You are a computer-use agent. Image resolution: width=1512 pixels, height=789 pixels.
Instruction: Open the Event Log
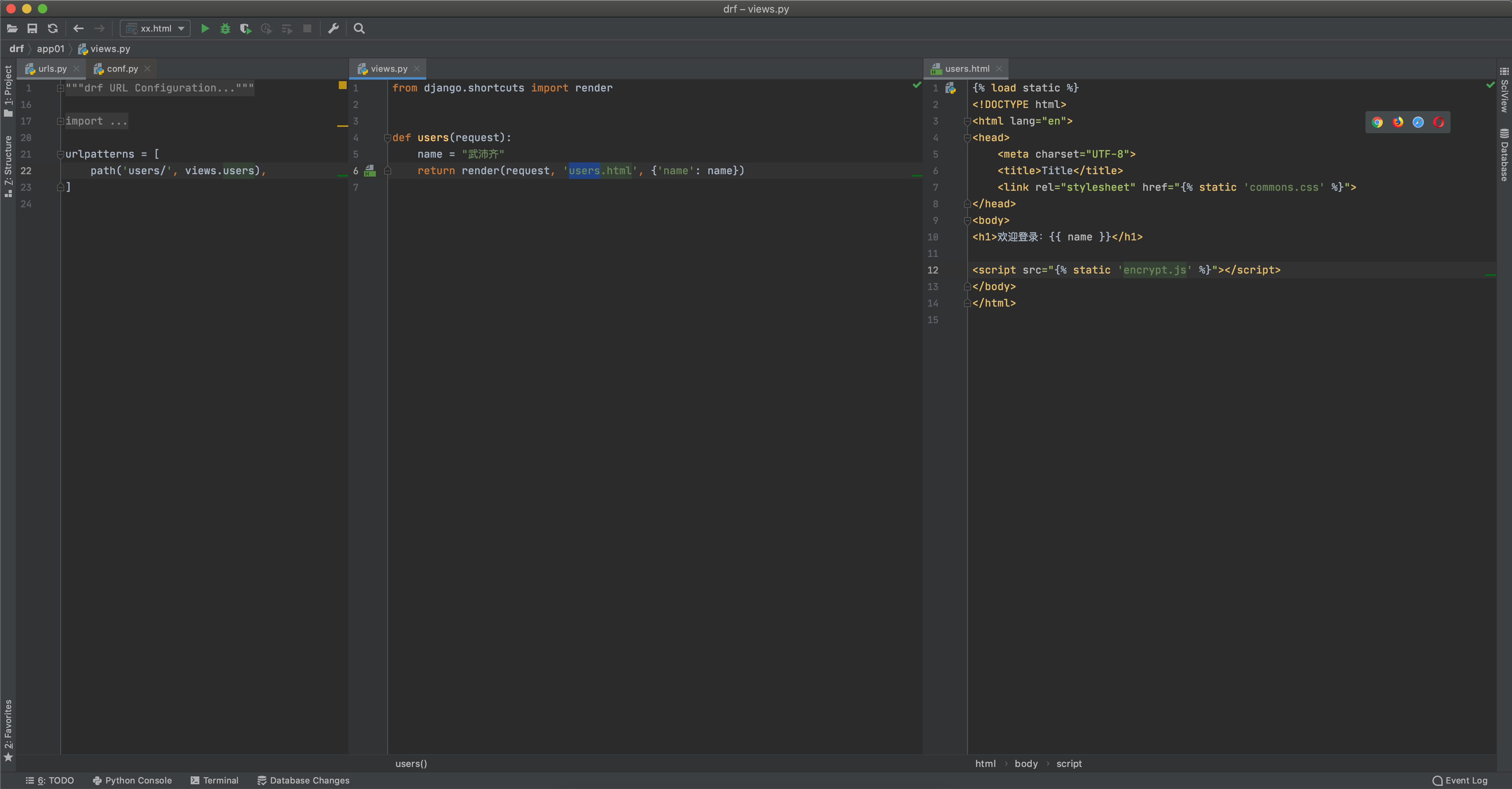click(1460, 780)
